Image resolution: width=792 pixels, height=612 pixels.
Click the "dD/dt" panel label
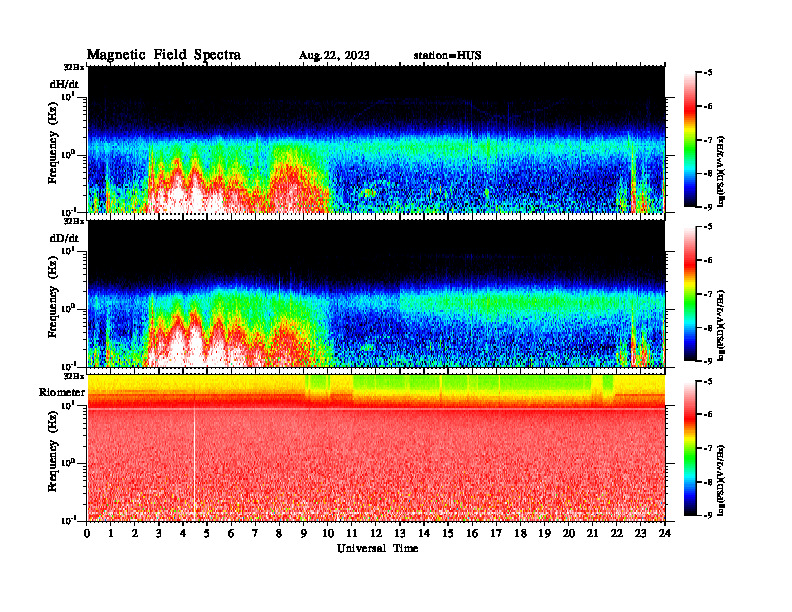tap(64, 238)
